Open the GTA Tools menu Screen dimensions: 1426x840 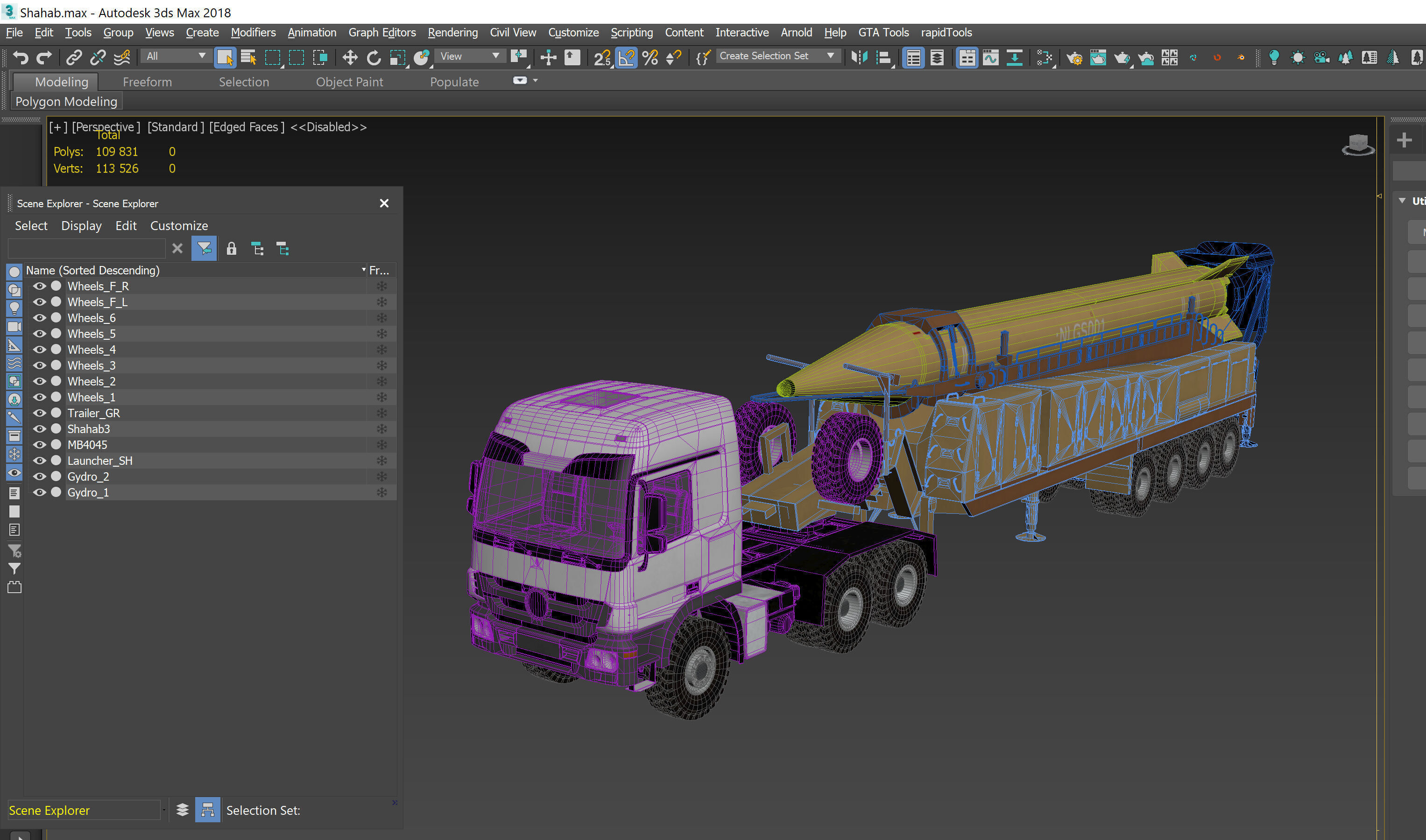883,32
